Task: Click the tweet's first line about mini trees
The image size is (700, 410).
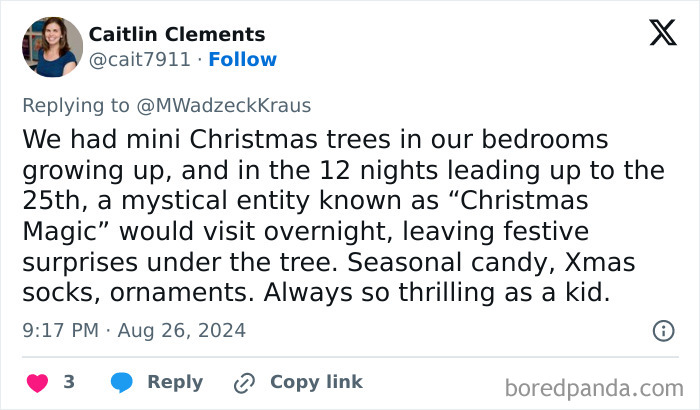Action: (315, 139)
